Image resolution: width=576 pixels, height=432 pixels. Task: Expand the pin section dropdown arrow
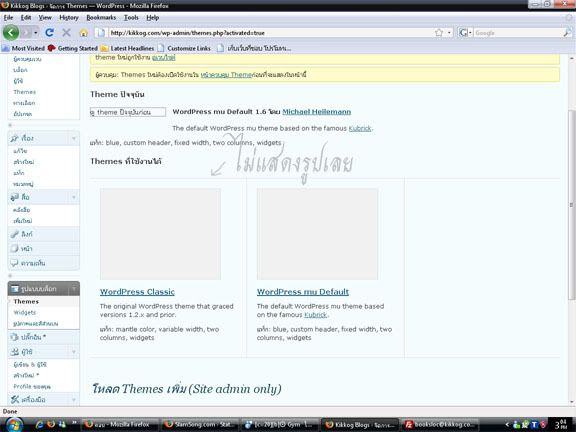click(74, 138)
